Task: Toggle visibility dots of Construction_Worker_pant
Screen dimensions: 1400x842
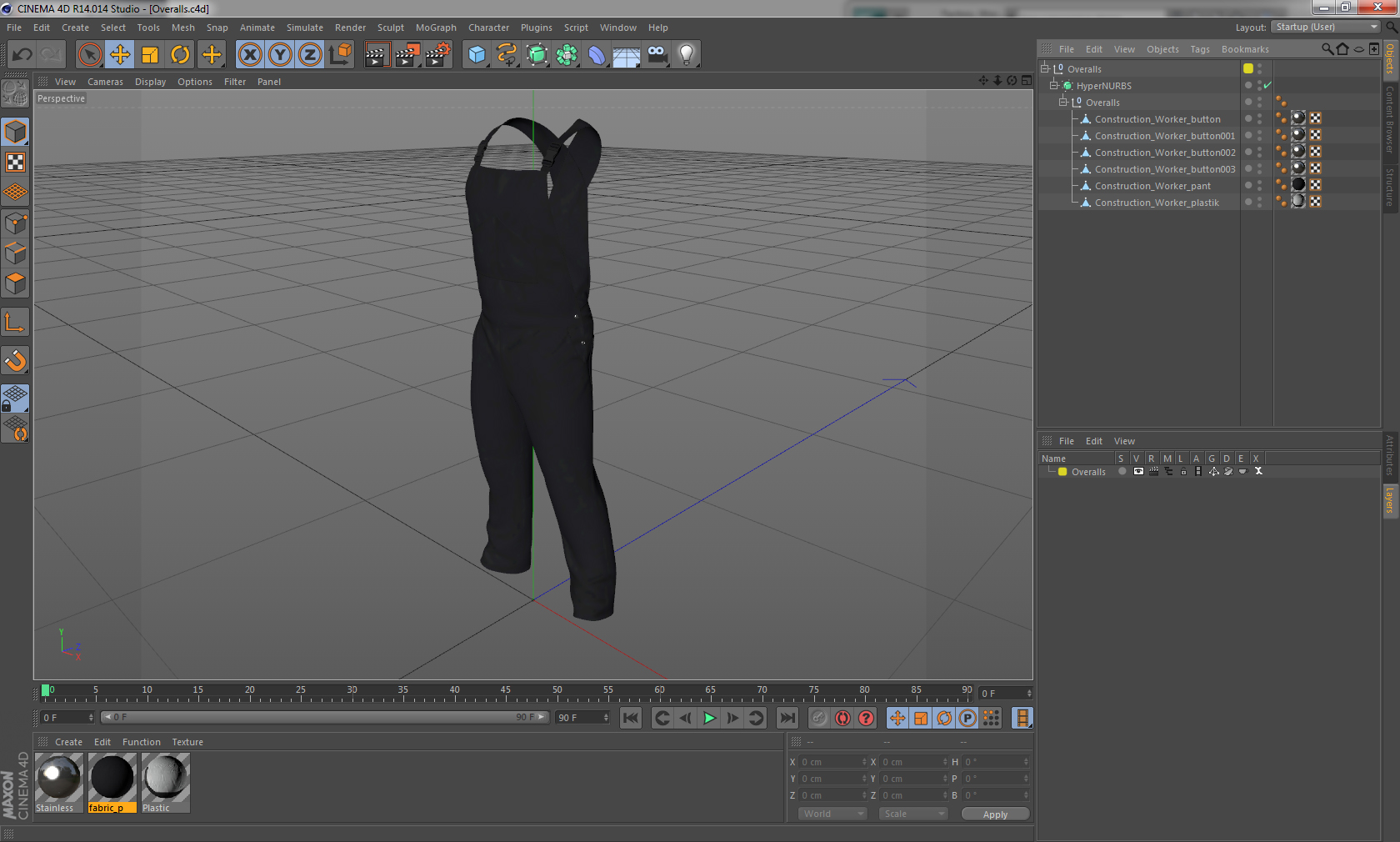Action: (1259, 186)
